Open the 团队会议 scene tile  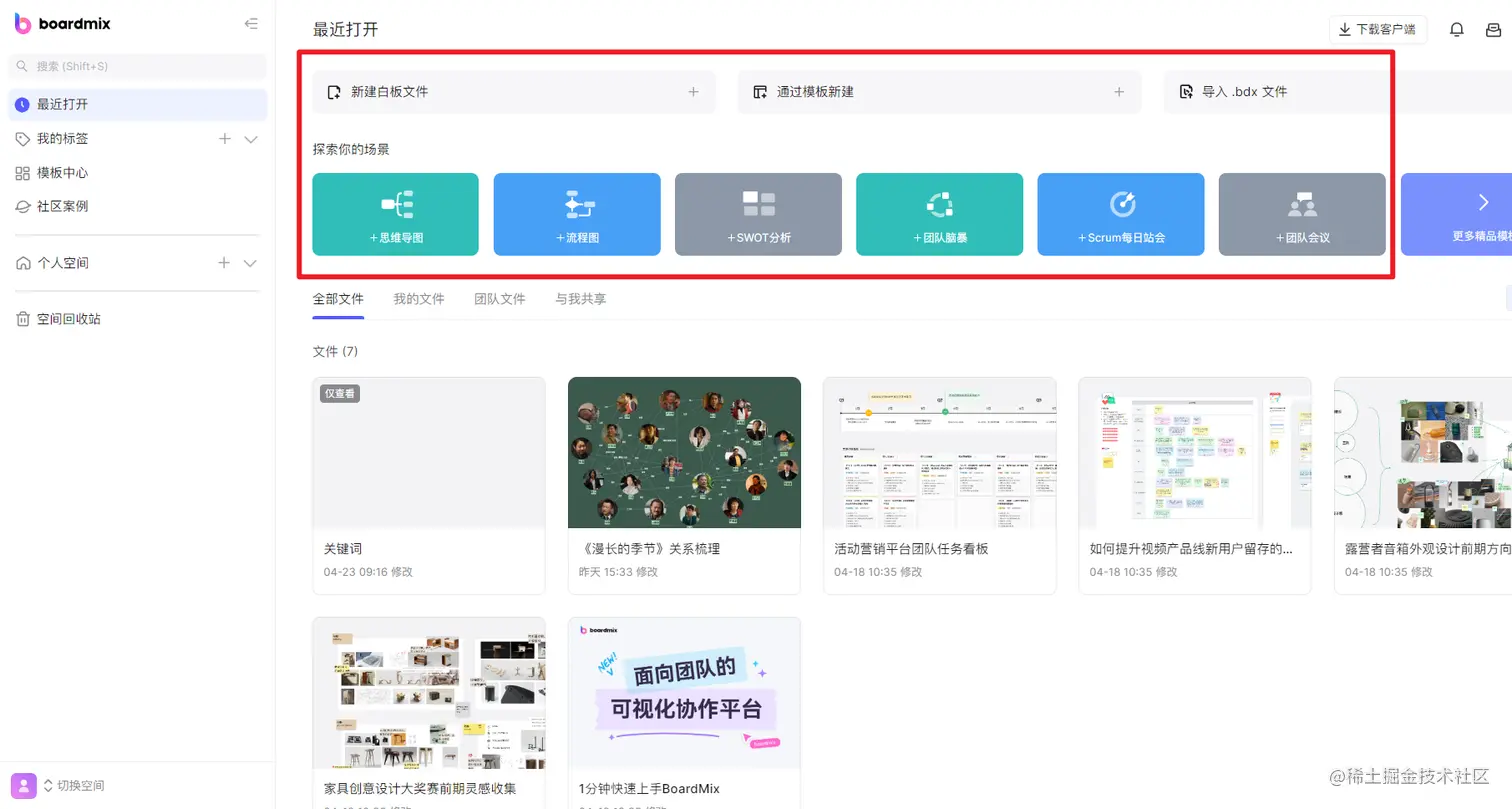1302,214
